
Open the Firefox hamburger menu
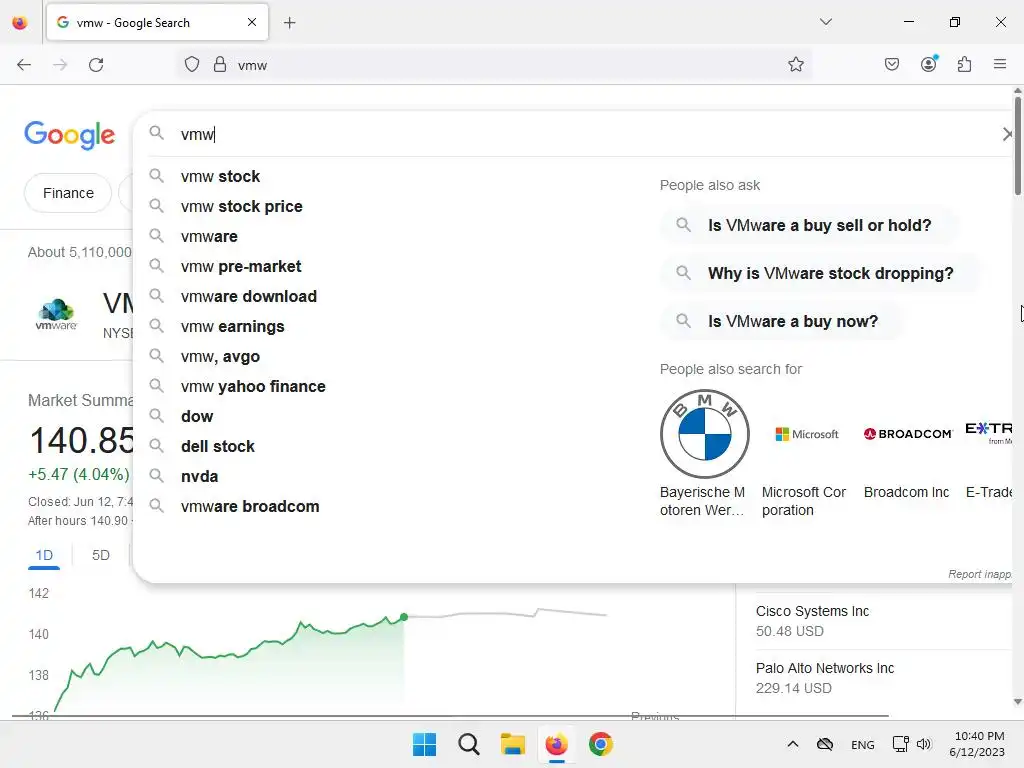(1000, 65)
